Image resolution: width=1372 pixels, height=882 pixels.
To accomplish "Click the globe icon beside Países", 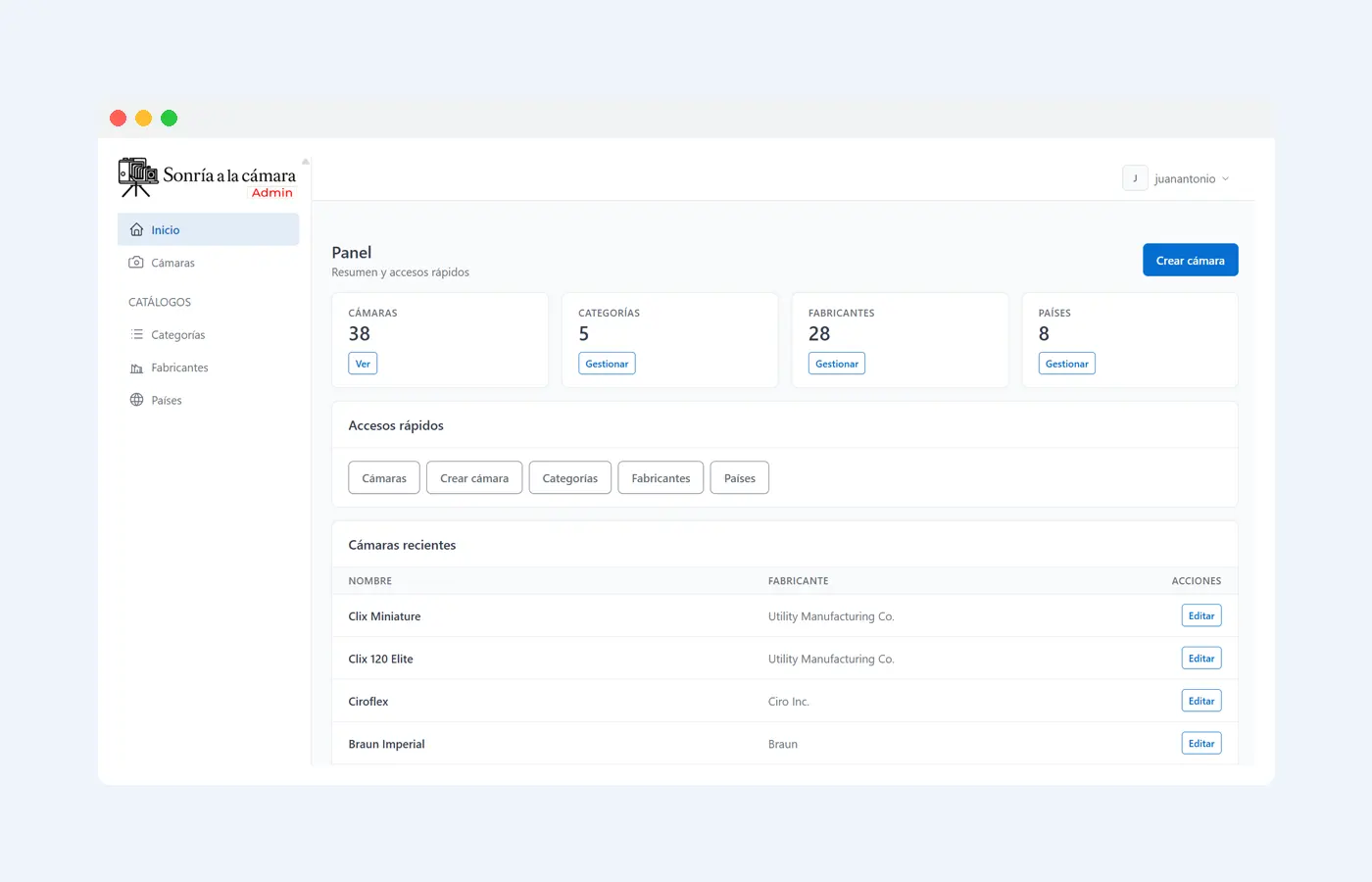I will point(136,400).
